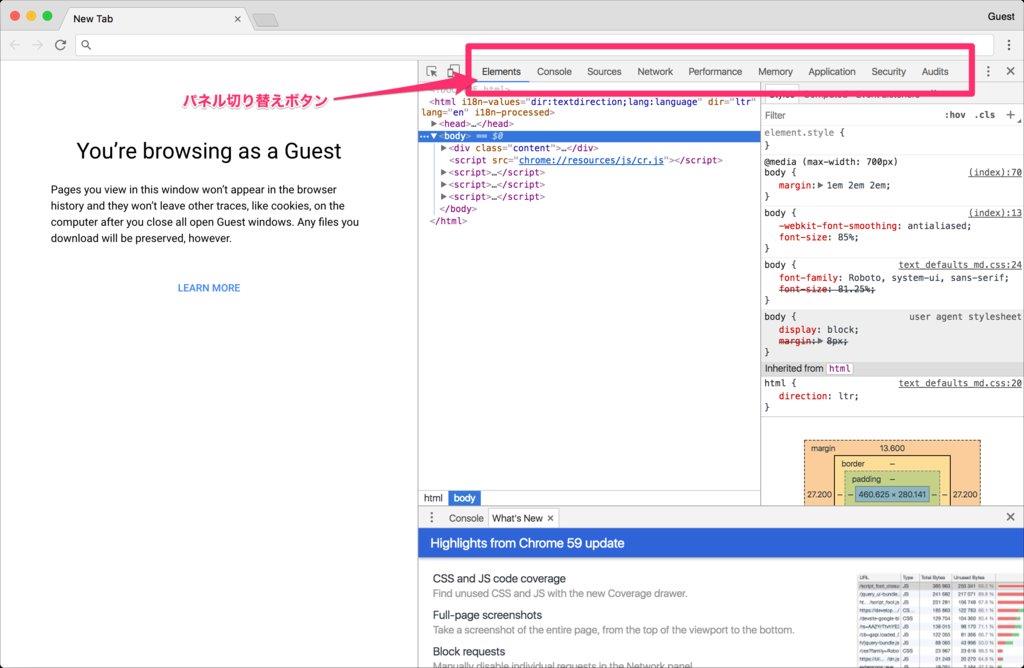Click the display: block declaration
The image size is (1024, 668).
pos(818,330)
